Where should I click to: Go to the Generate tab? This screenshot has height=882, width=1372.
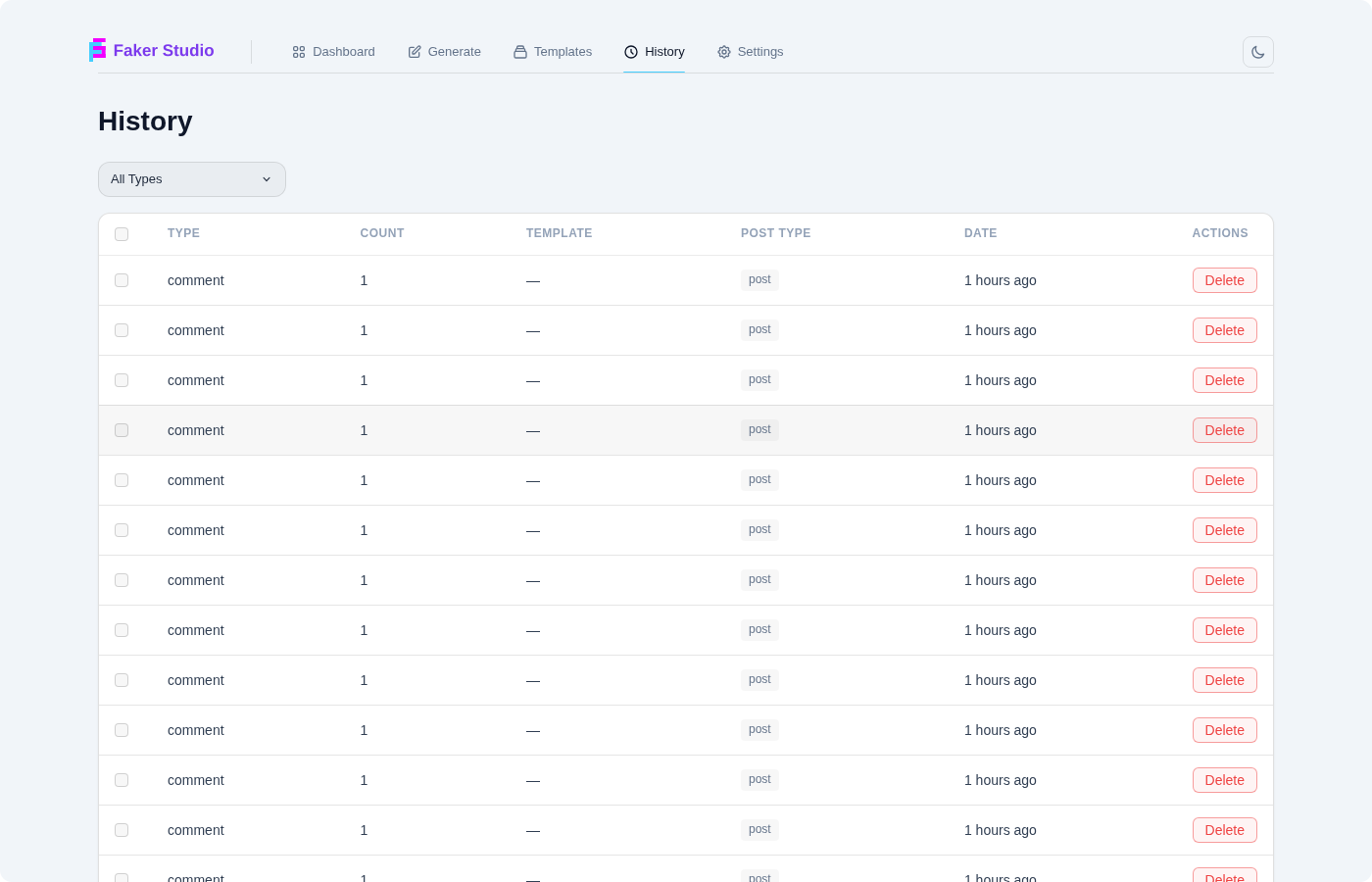(445, 52)
